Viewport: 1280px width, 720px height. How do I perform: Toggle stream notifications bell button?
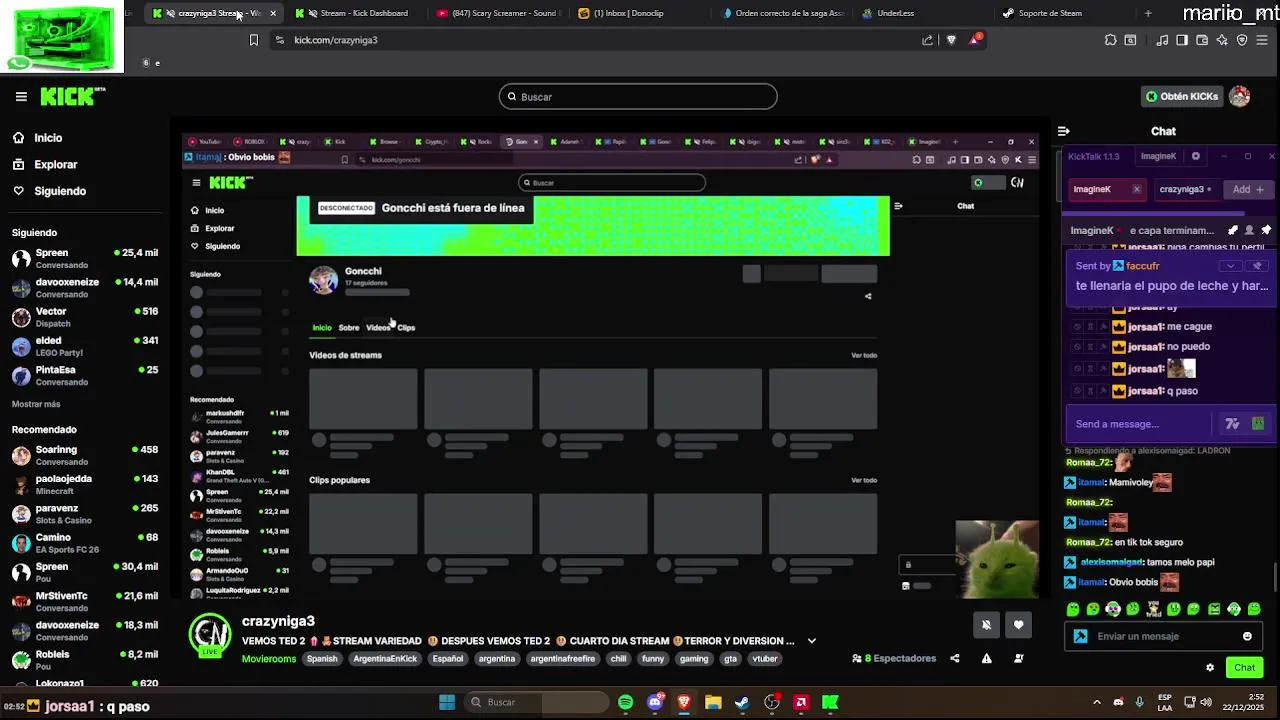[x=986, y=625]
